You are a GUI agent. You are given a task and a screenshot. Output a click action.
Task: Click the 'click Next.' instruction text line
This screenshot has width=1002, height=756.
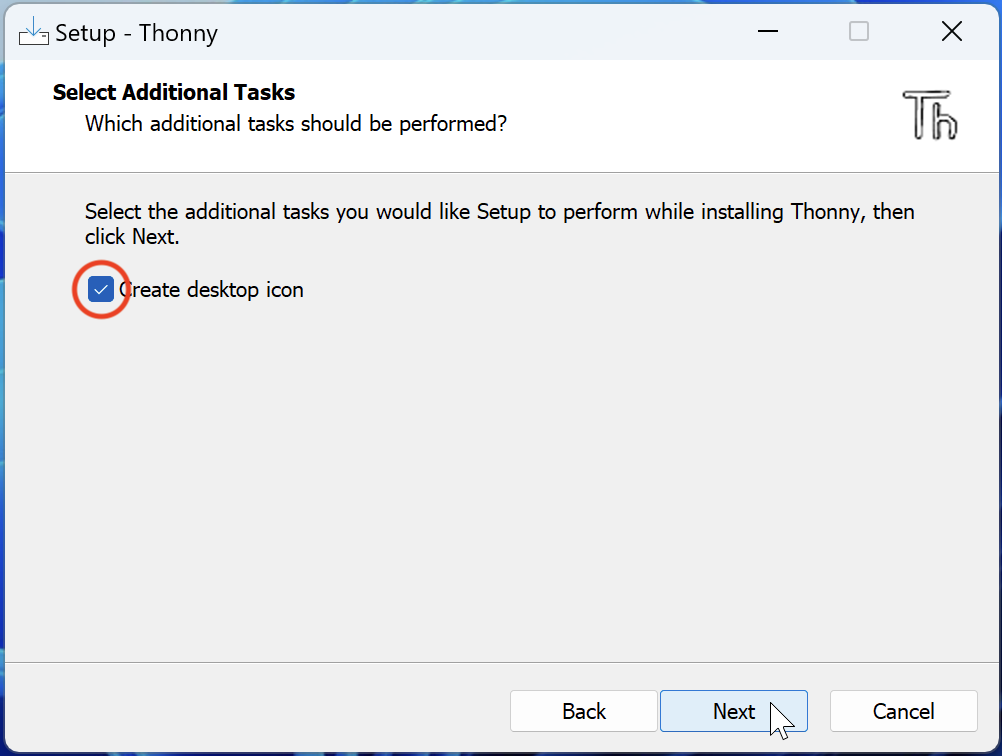tap(132, 238)
